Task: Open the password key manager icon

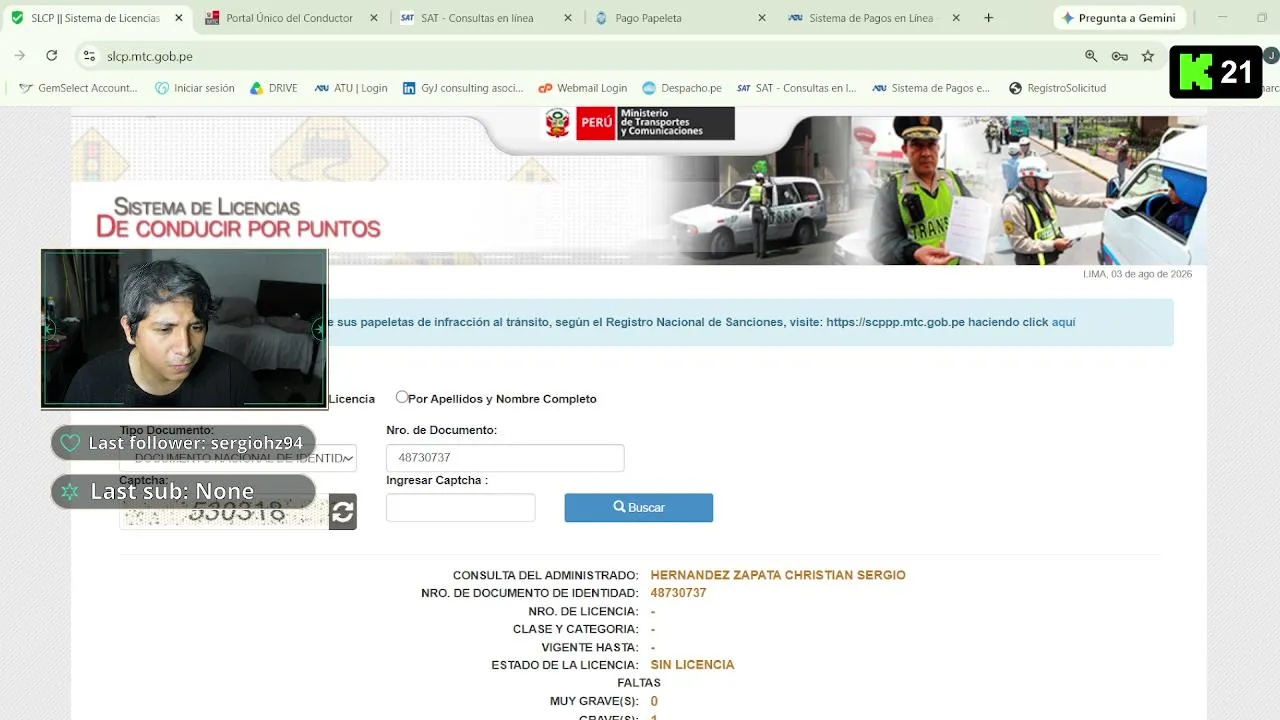Action: (x=1119, y=56)
